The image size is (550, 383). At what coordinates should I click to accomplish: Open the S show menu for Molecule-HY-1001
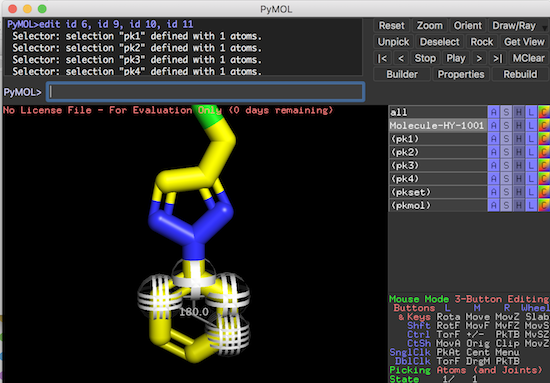pos(506,126)
